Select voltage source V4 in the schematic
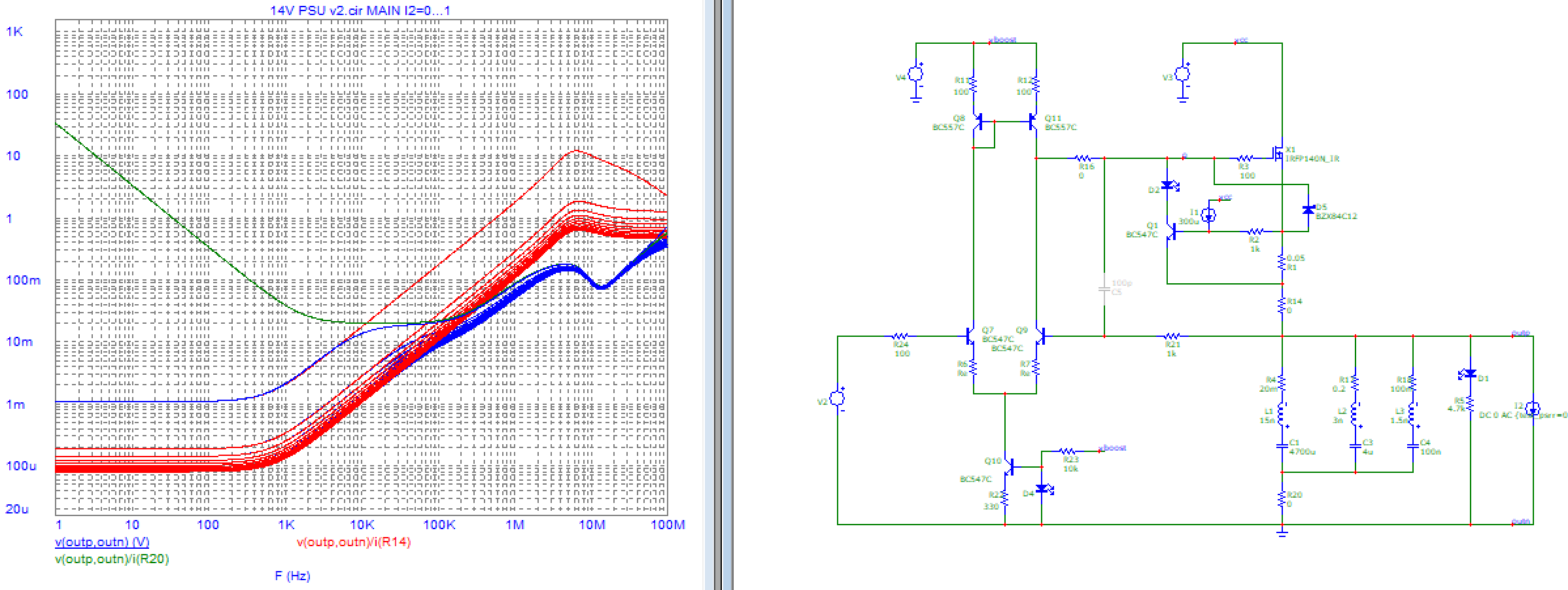The height and width of the screenshot is (590, 1568). 916,75
